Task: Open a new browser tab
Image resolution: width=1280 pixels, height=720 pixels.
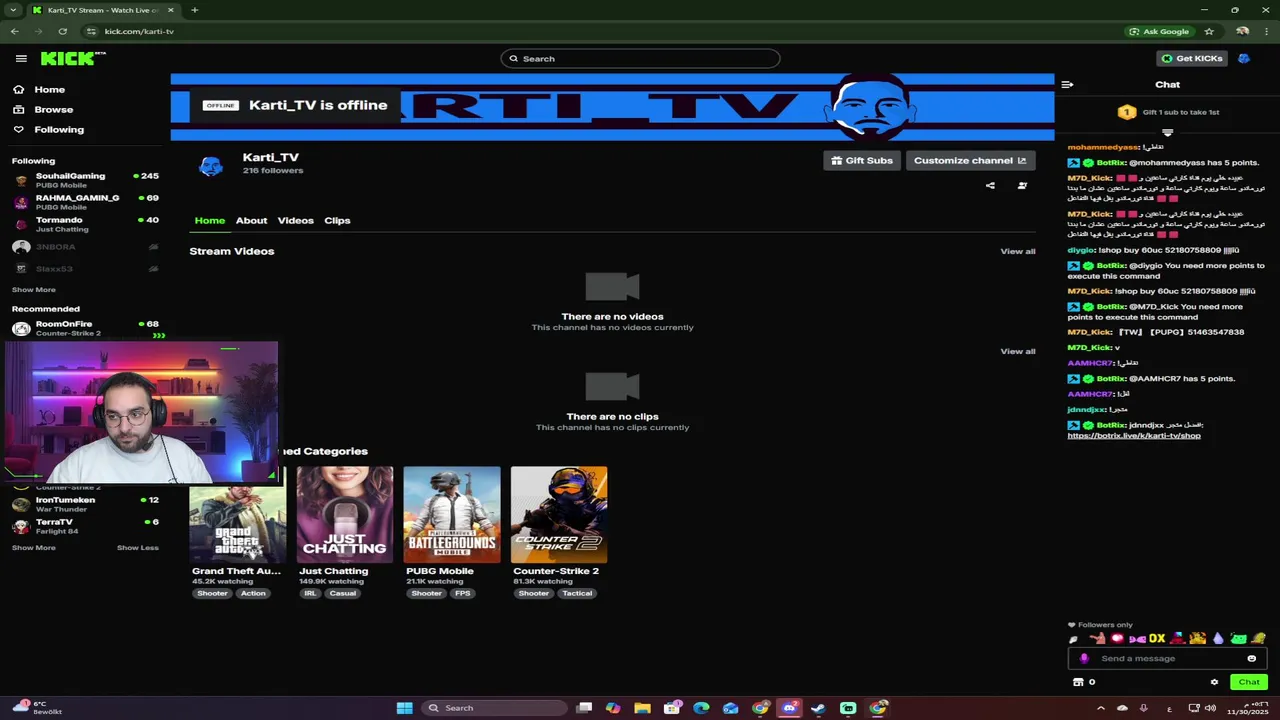Action: (x=195, y=10)
